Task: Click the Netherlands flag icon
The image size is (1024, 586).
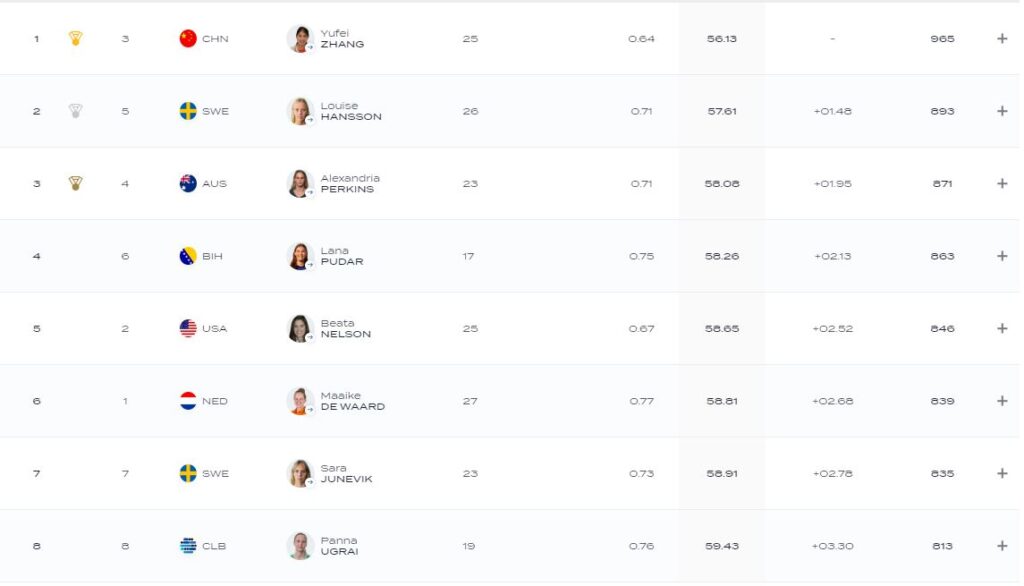Action: 188,401
